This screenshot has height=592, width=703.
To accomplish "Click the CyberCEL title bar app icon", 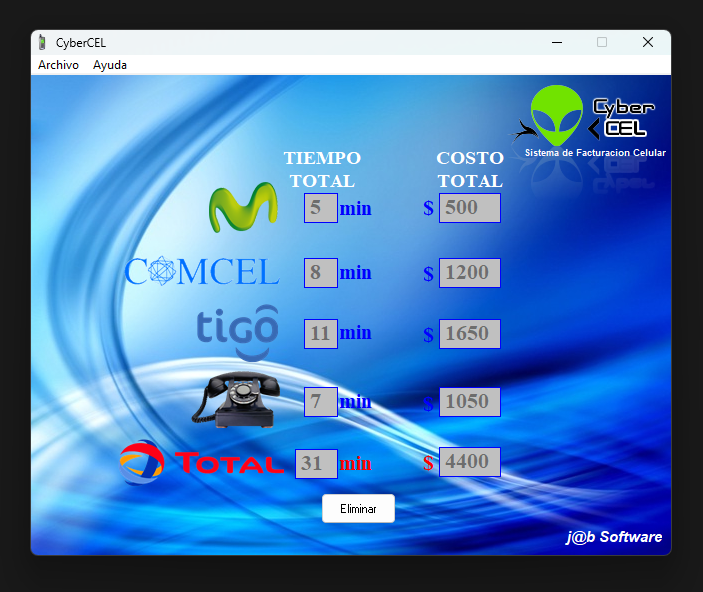I will (42, 42).
